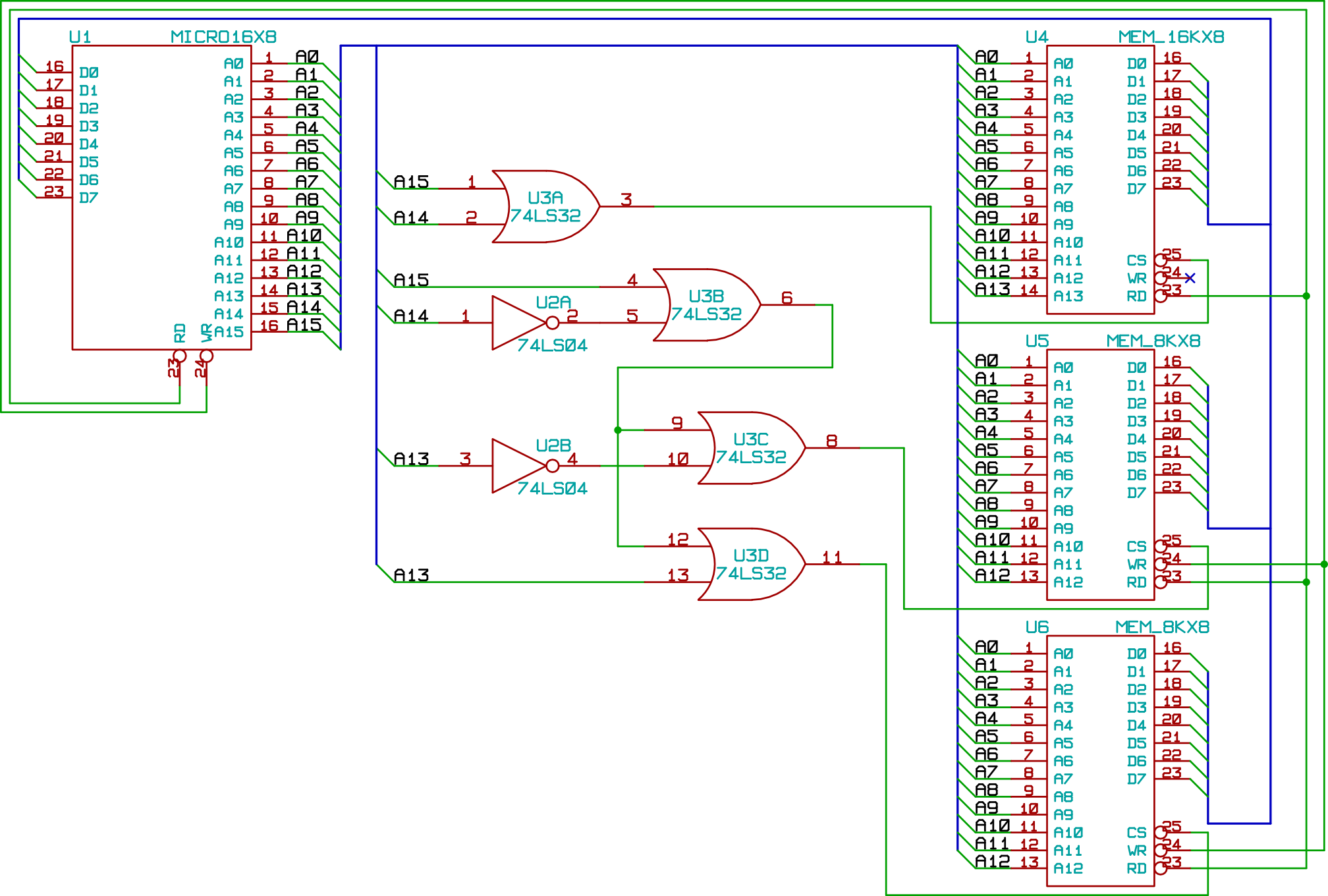1328x896 pixels.
Task: Select the U3B 74LS32 OR gate
Action: pos(705,305)
